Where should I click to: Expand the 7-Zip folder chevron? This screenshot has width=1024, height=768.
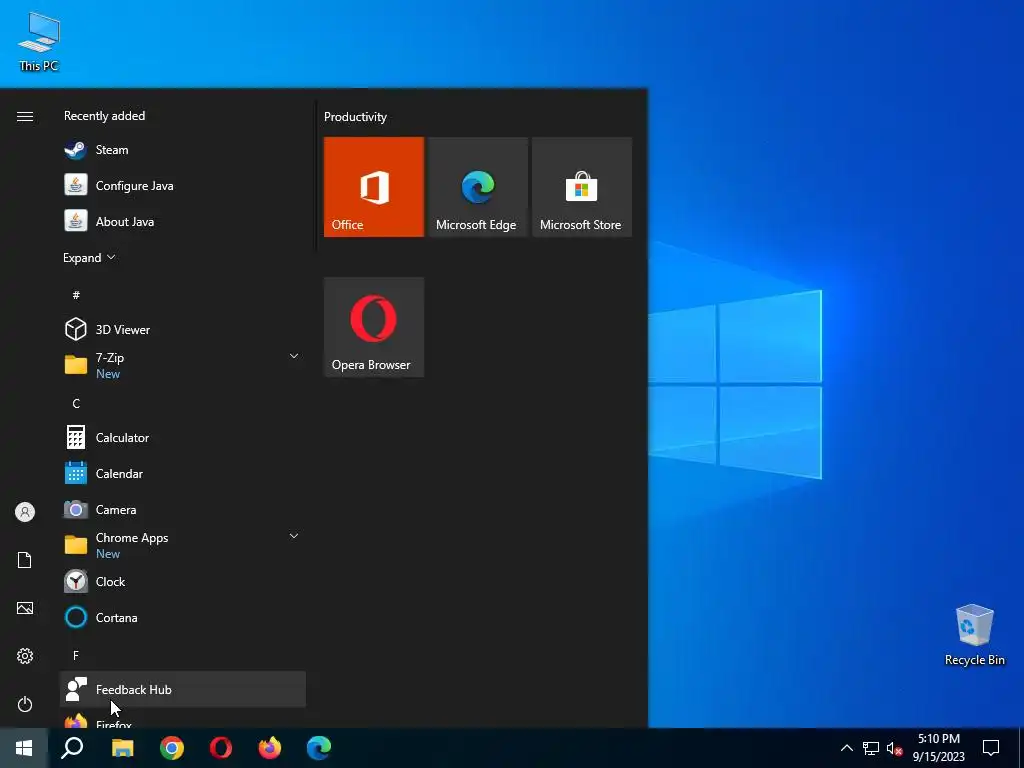pos(294,356)
